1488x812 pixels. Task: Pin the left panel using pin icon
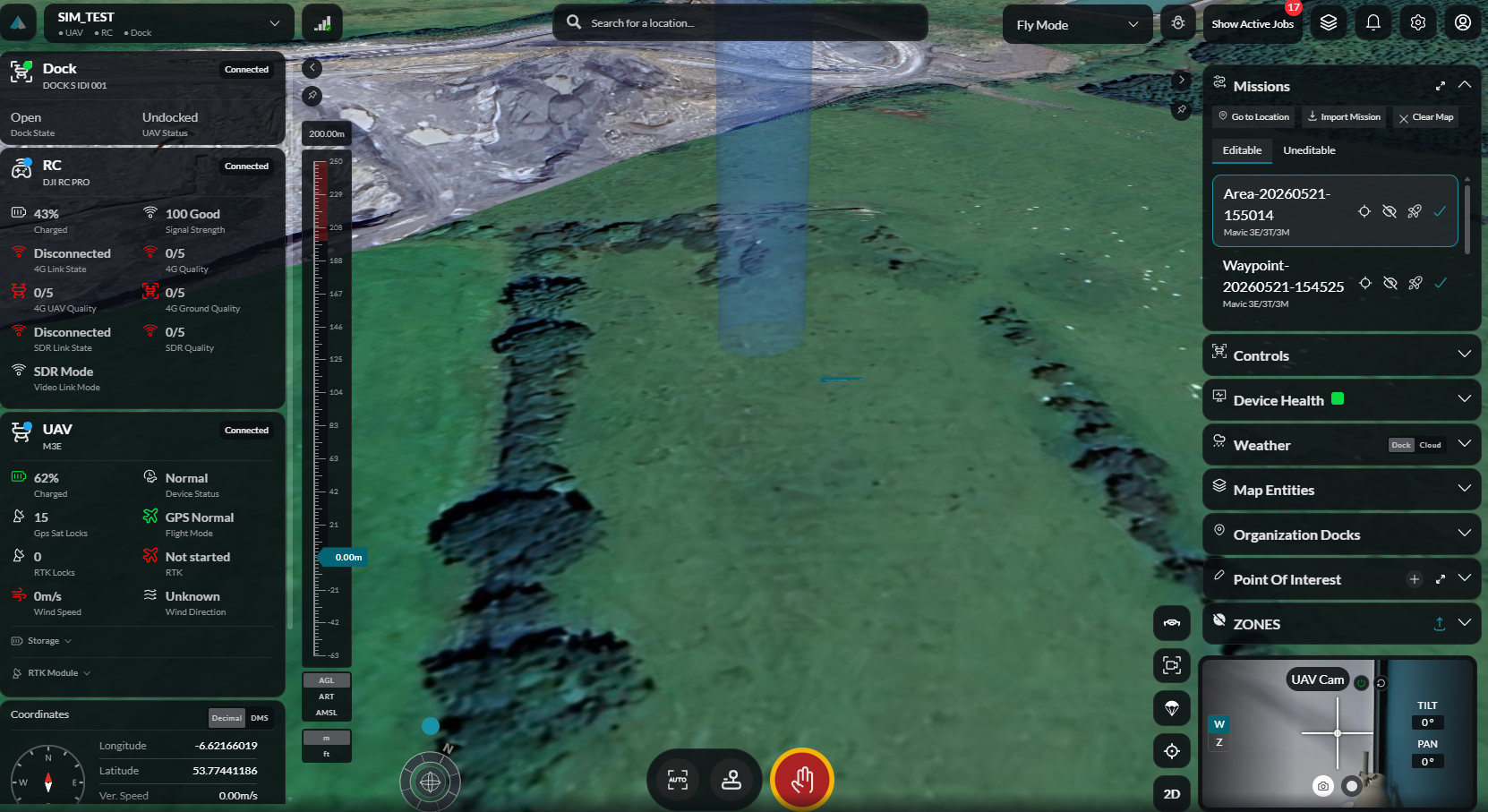click(312, 95)
